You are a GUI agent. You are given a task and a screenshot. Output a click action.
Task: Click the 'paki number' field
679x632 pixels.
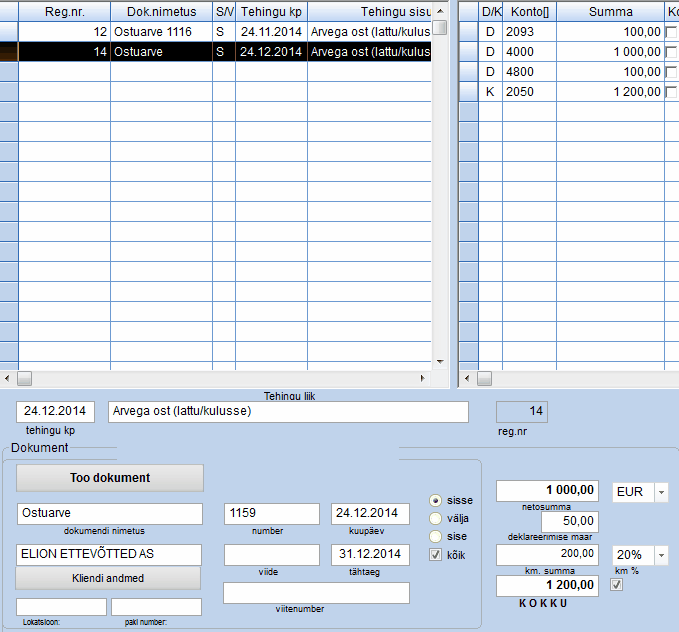[156, 607]
